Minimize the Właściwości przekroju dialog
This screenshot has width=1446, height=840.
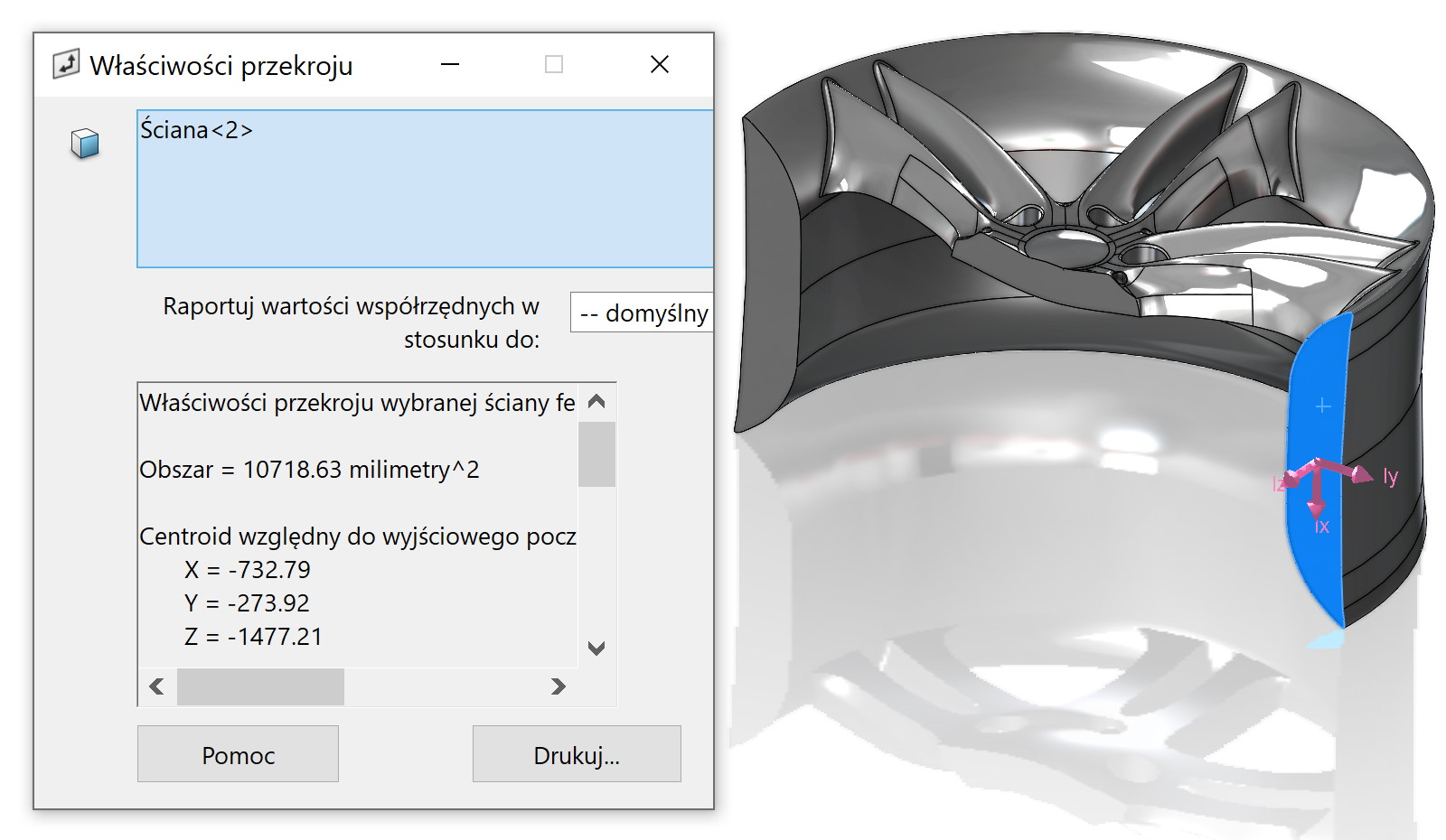pos(449,63)
